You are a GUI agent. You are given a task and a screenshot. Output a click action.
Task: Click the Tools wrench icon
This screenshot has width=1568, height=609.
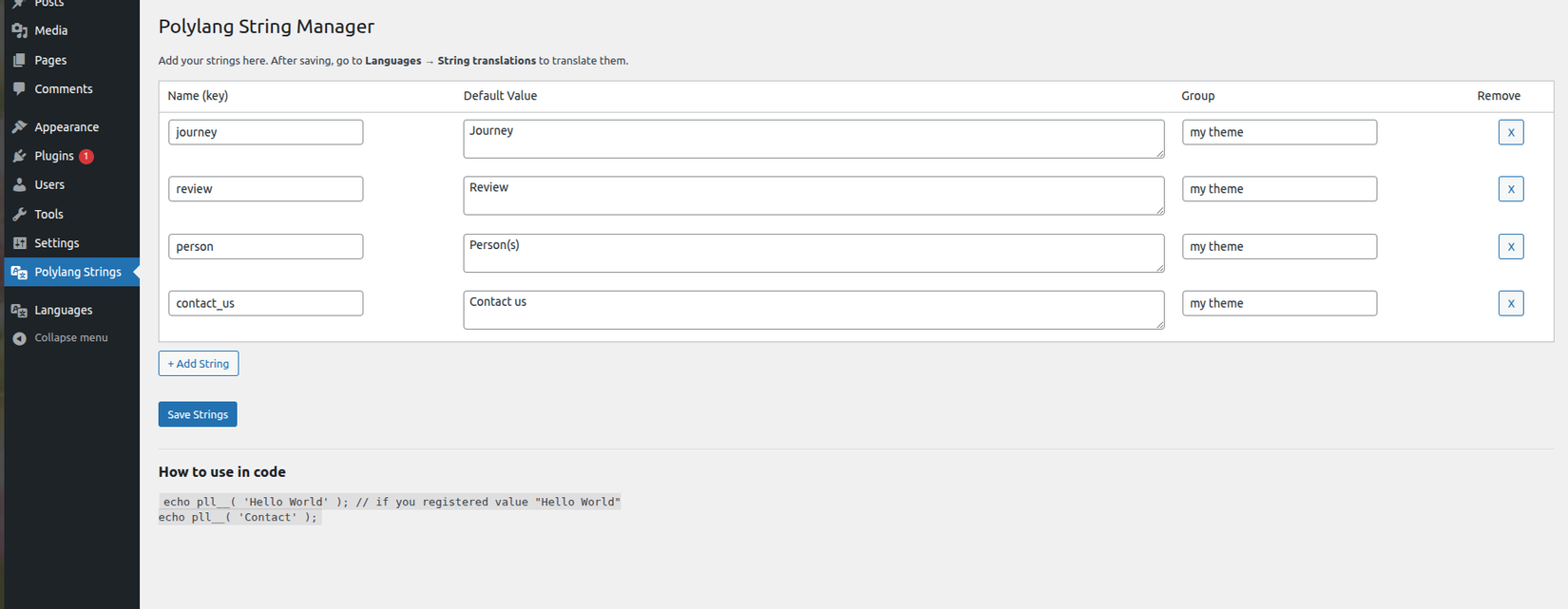(x=19, y=214)
